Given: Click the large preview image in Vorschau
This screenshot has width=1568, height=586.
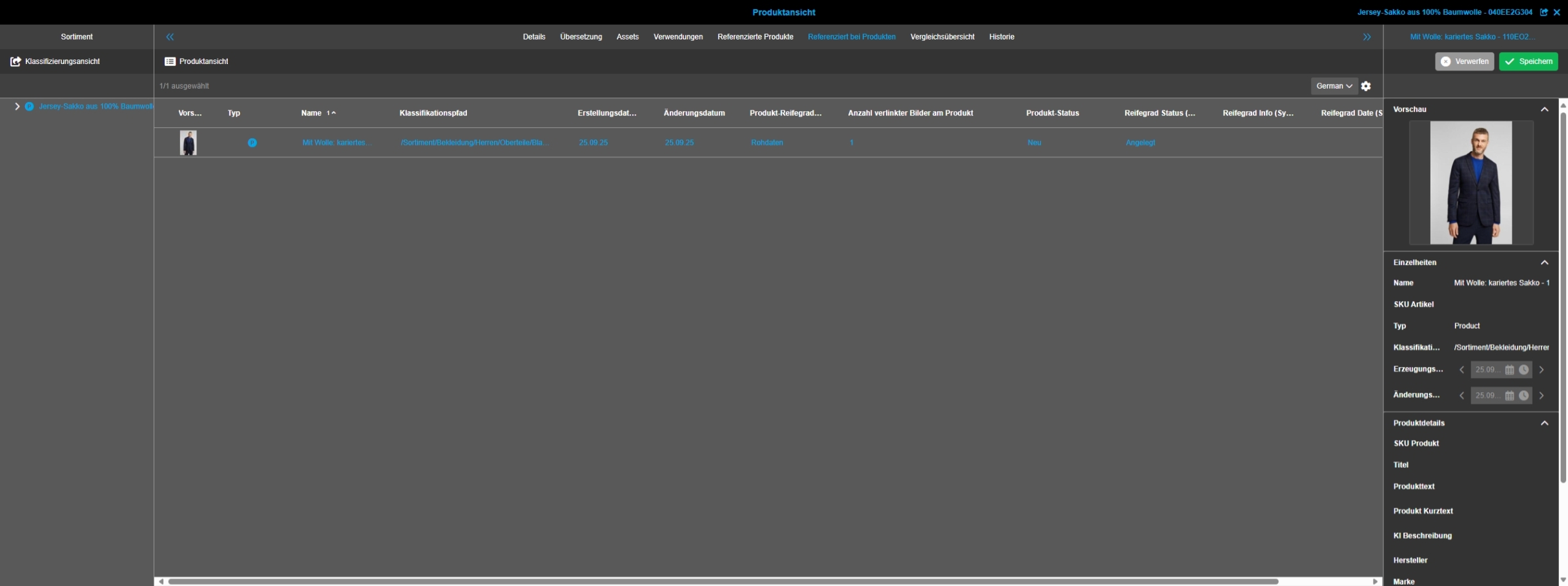Looking at the screenshot, I should [1470, 183].
